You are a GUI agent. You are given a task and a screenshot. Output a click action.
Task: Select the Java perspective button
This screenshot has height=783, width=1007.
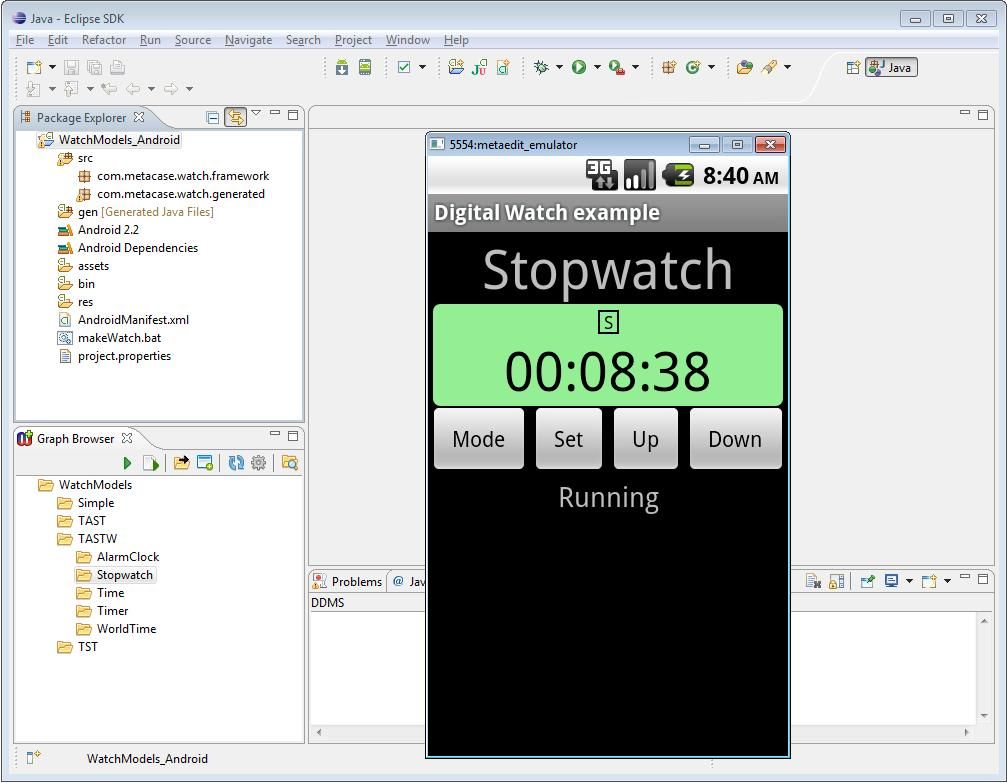[x=889, y=67]
